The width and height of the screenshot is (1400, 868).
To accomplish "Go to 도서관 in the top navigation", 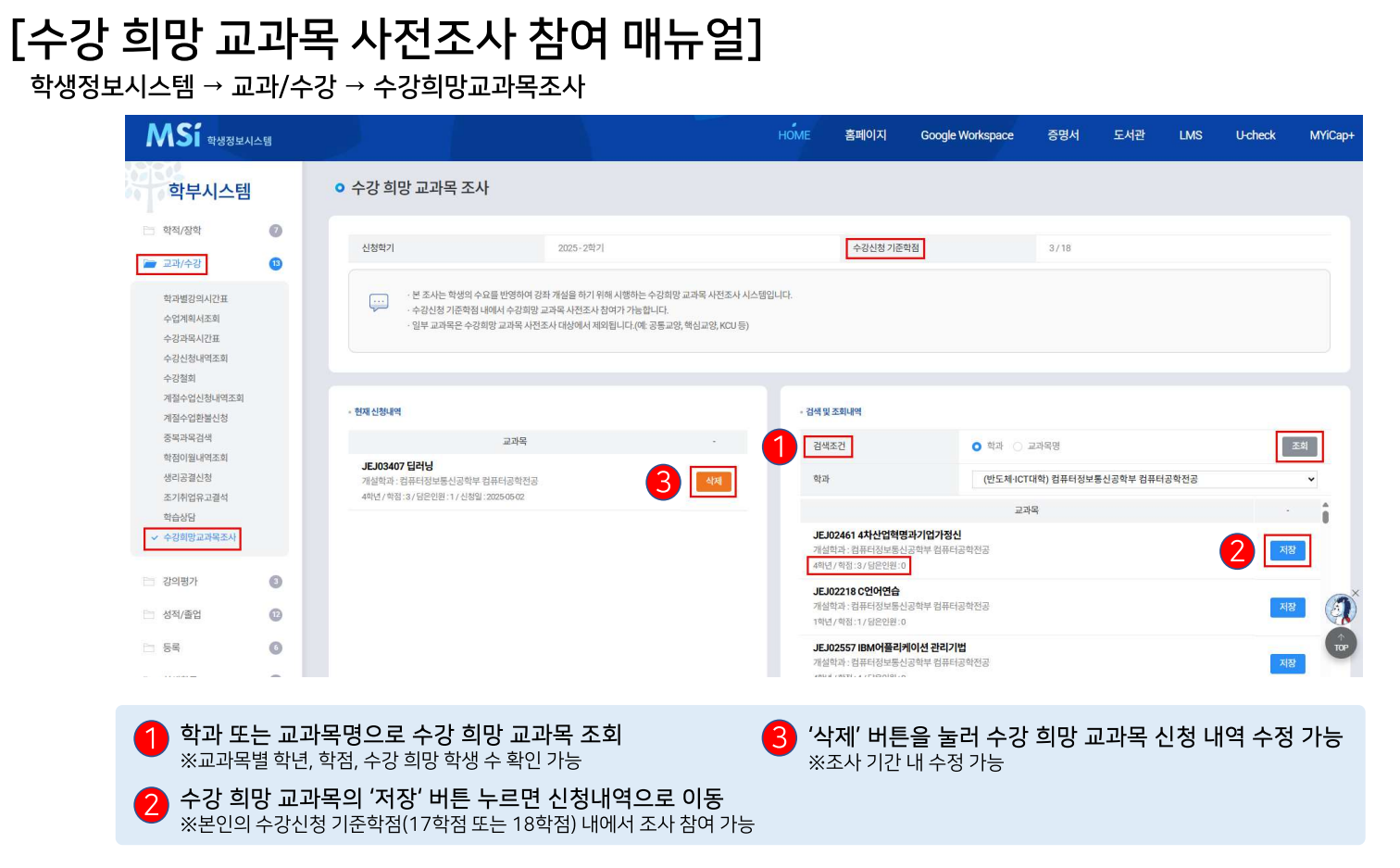I will pos(1129,135).
